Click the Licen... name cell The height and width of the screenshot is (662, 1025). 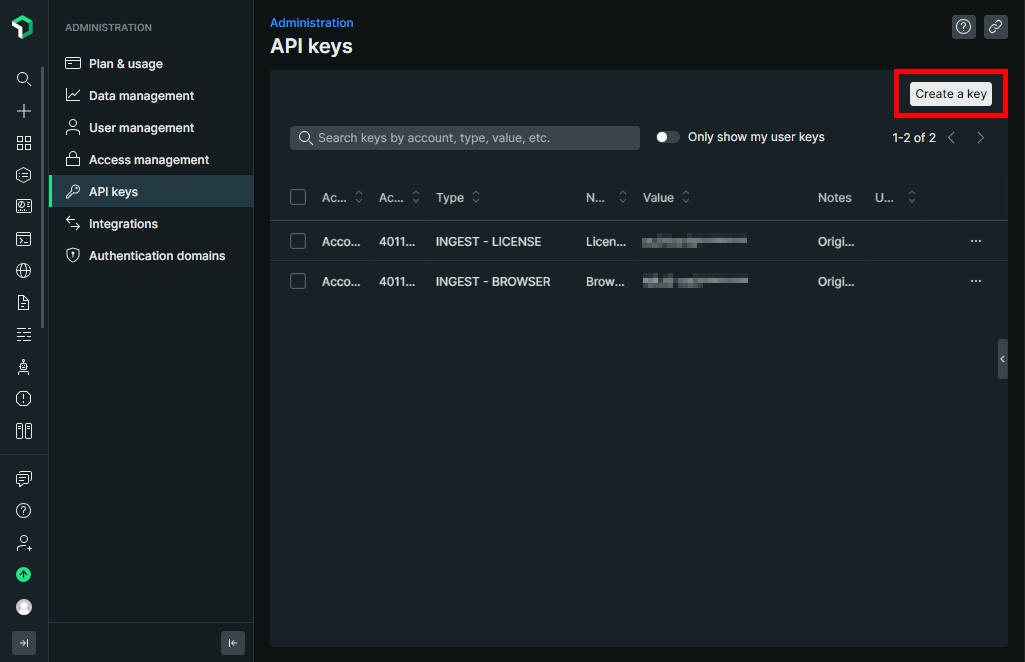pos(606,242)
